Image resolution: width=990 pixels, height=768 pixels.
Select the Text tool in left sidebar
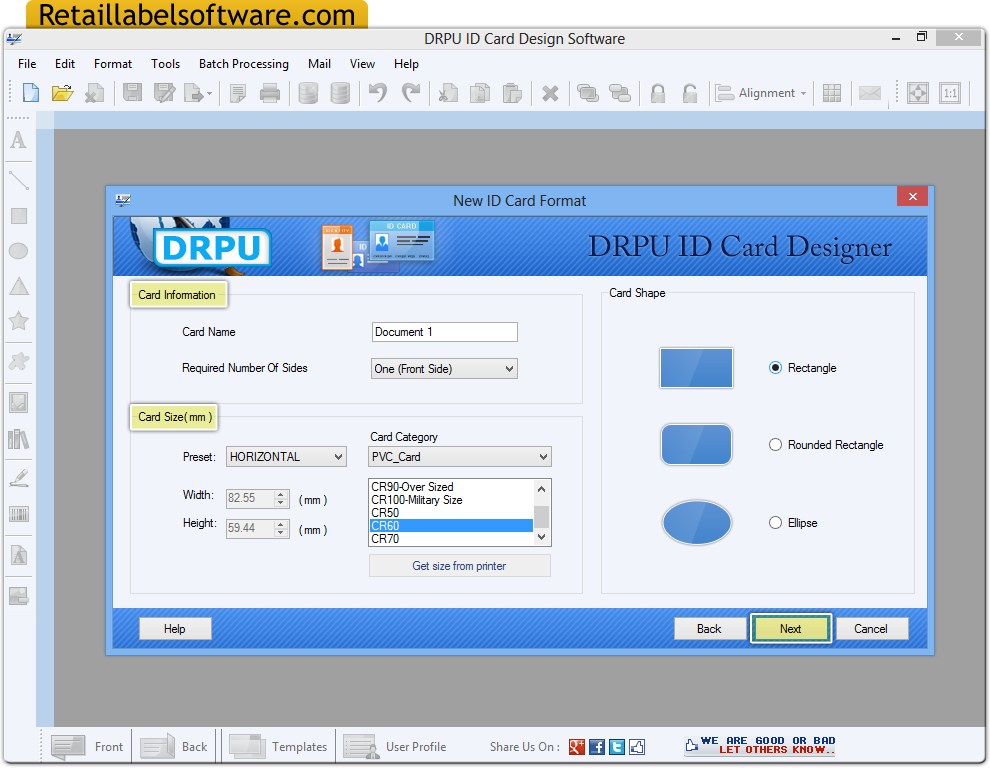click(x=18, y=140)
